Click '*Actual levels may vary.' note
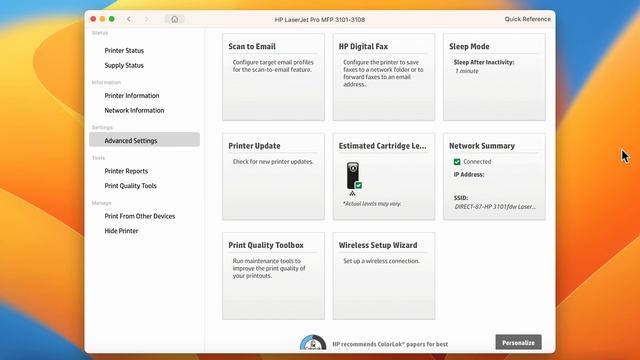Screen dimensions: 640x360 [372, 203]
